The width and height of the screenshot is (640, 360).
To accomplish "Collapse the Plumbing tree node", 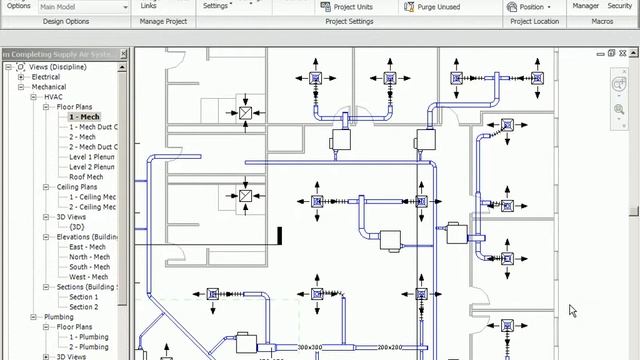I will (33, 317).
